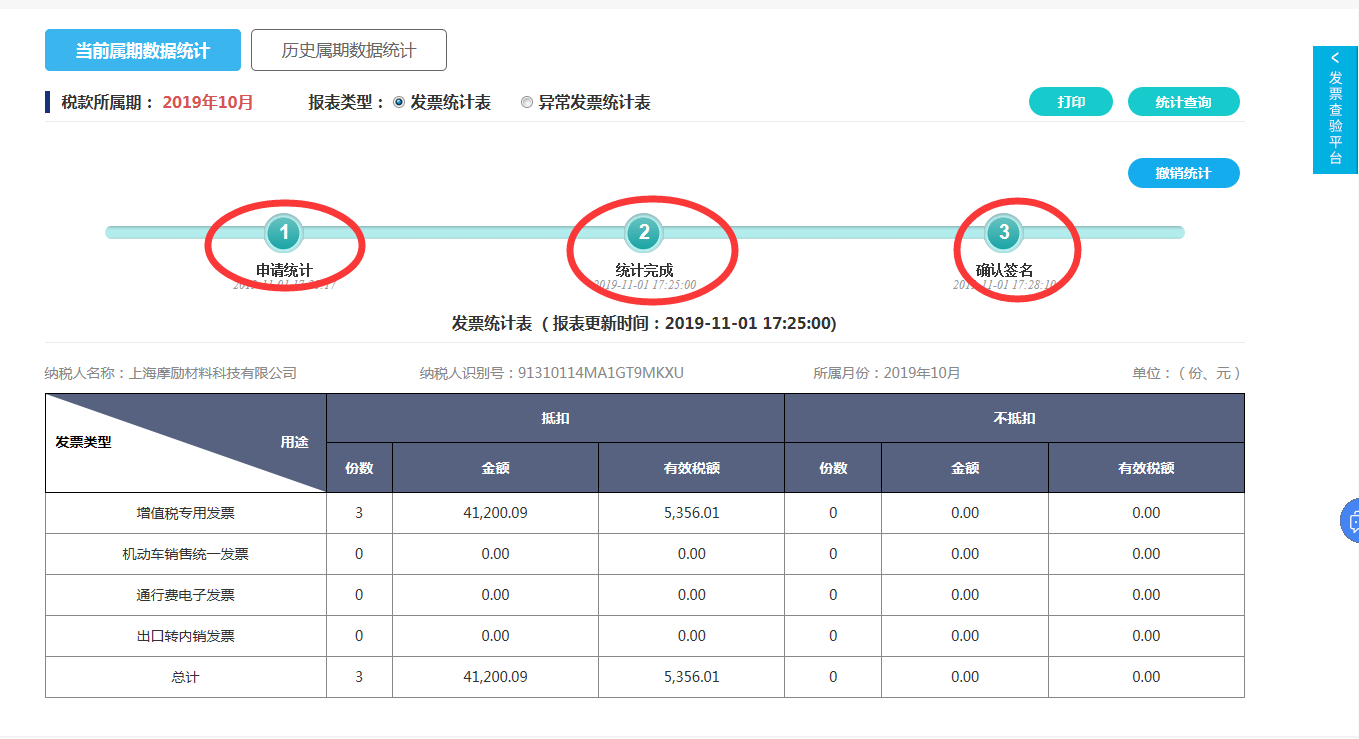The height and width of the screenshot is (739, 1359).
Task: Open the 历史属期数据统计 tab
Action: (348, 50)
